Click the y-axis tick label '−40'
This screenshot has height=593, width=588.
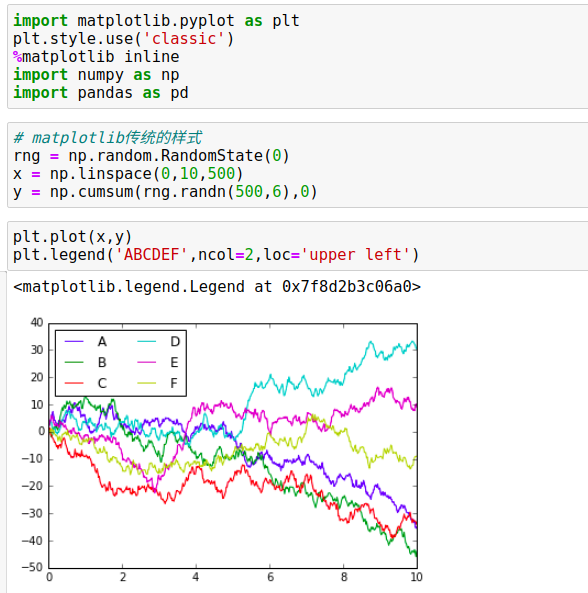tap(33, 541)
